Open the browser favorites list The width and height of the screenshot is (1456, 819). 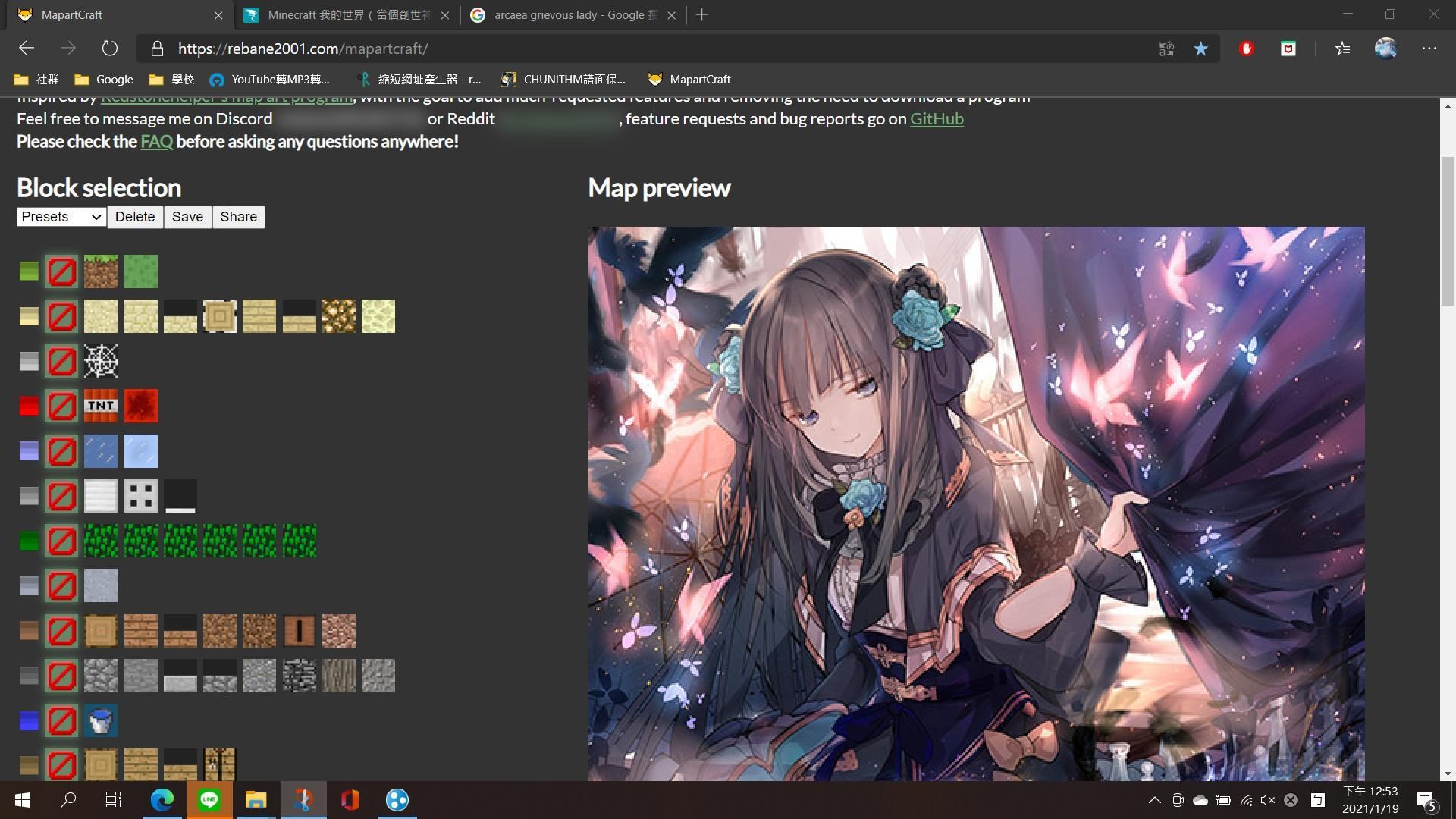[x=1343, y=49]
